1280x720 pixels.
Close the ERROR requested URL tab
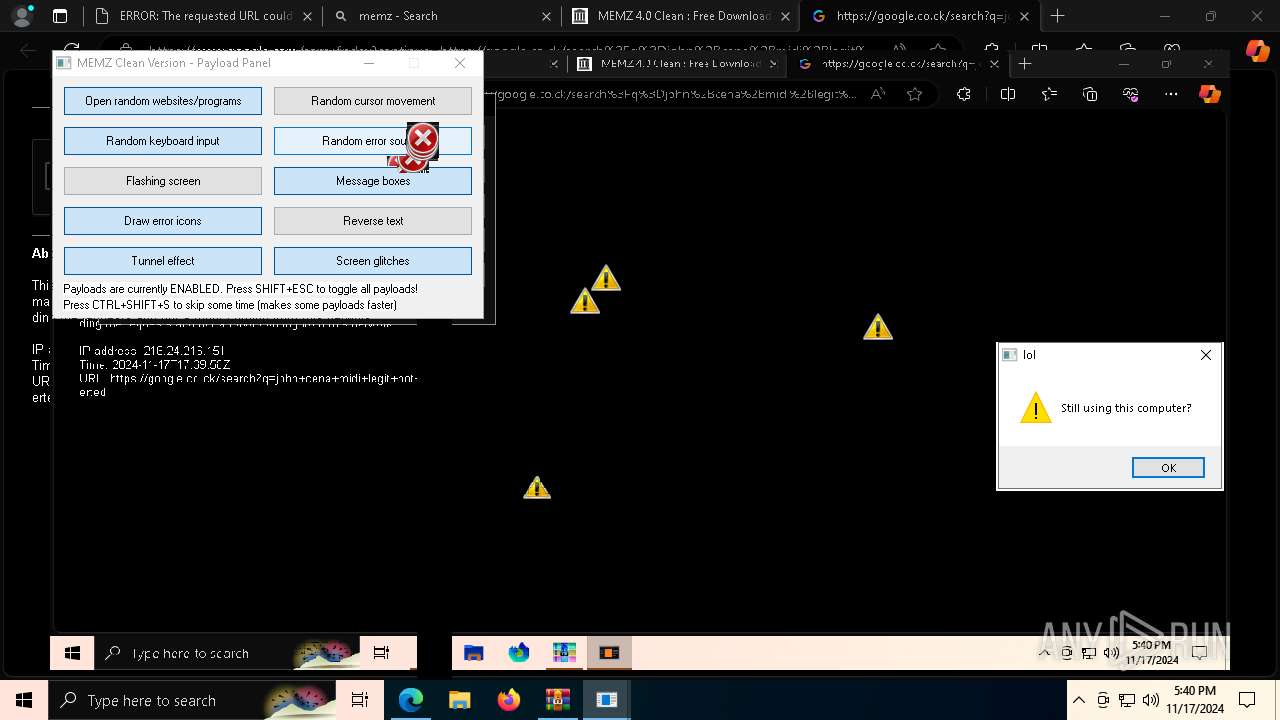[306, 16]
